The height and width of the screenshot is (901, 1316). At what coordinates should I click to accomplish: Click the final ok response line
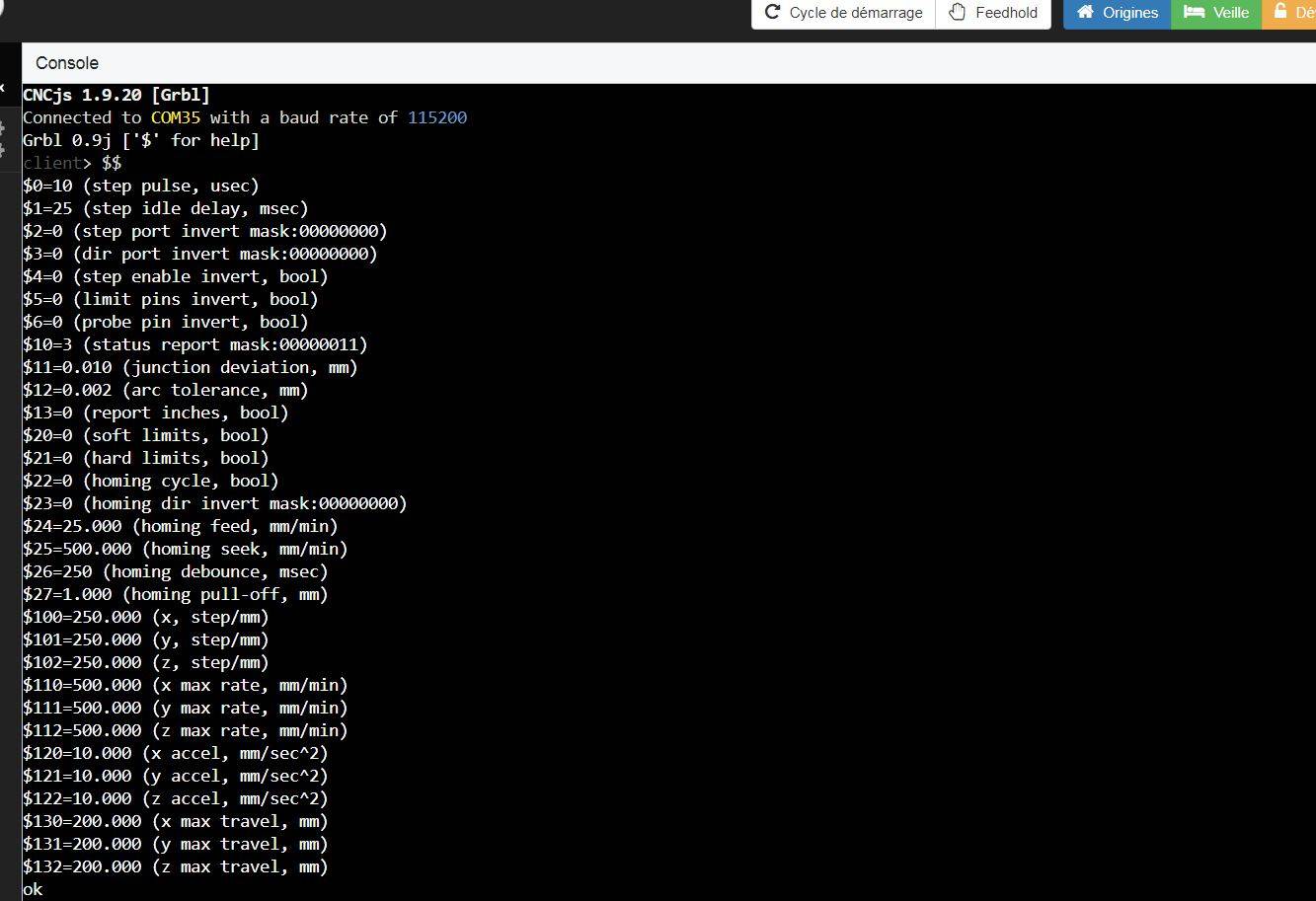point(33,889)
